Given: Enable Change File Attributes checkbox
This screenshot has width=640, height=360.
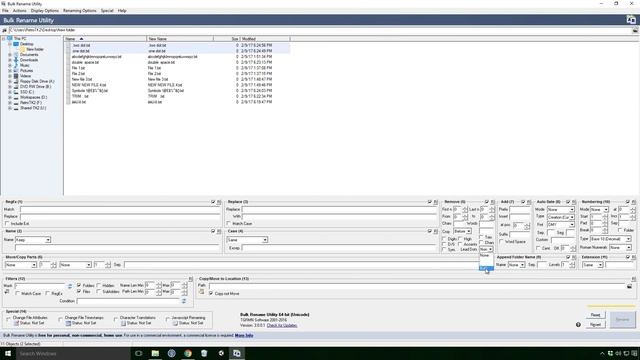Looking at the screenshot, I should click(x=9, y=318).
